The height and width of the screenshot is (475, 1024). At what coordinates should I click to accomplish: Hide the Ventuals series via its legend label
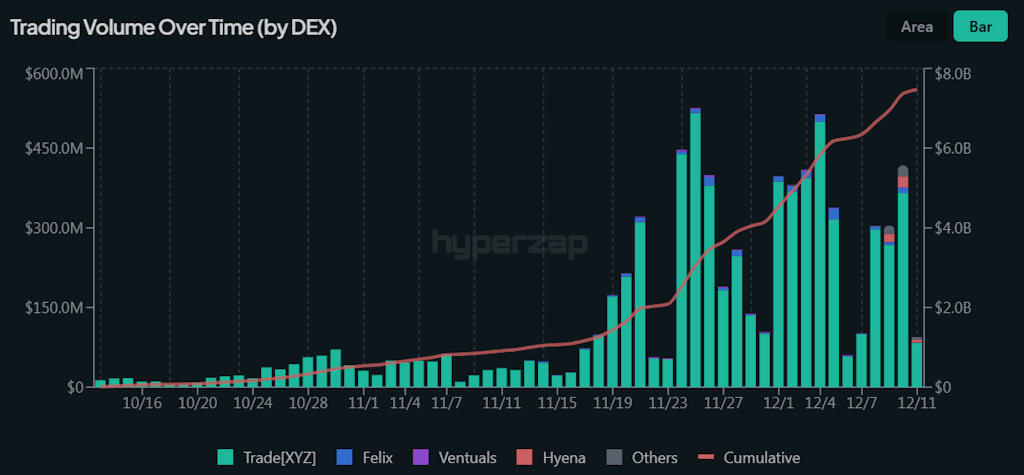466,457
